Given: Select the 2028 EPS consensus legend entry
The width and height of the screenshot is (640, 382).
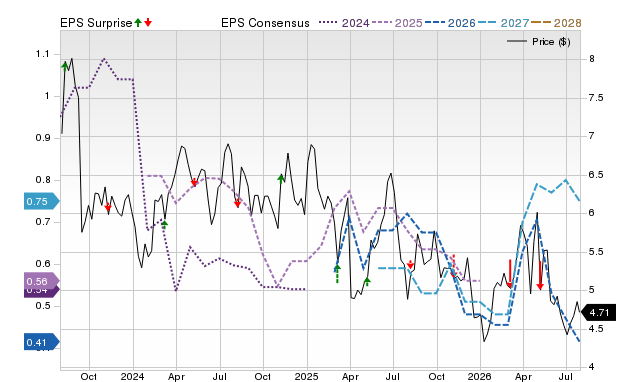Looking at the screenshot, I should coord(556,23).
